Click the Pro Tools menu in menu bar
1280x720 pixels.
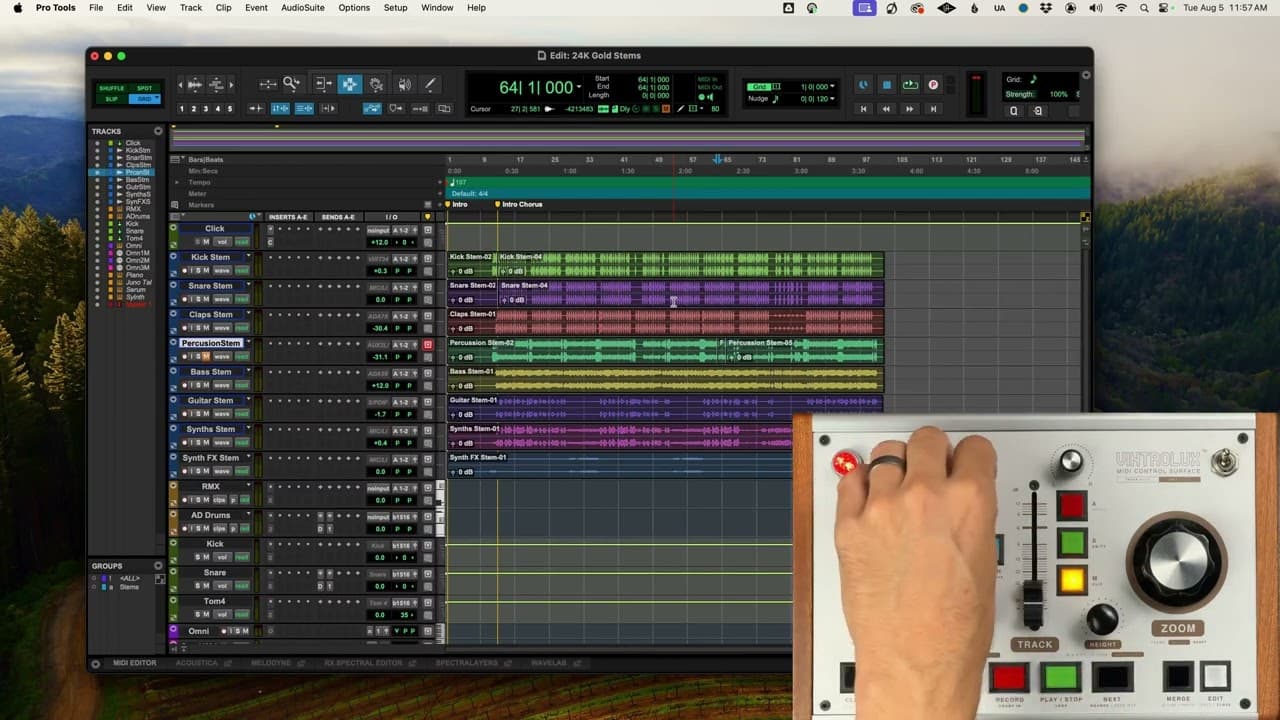(55, 8)
